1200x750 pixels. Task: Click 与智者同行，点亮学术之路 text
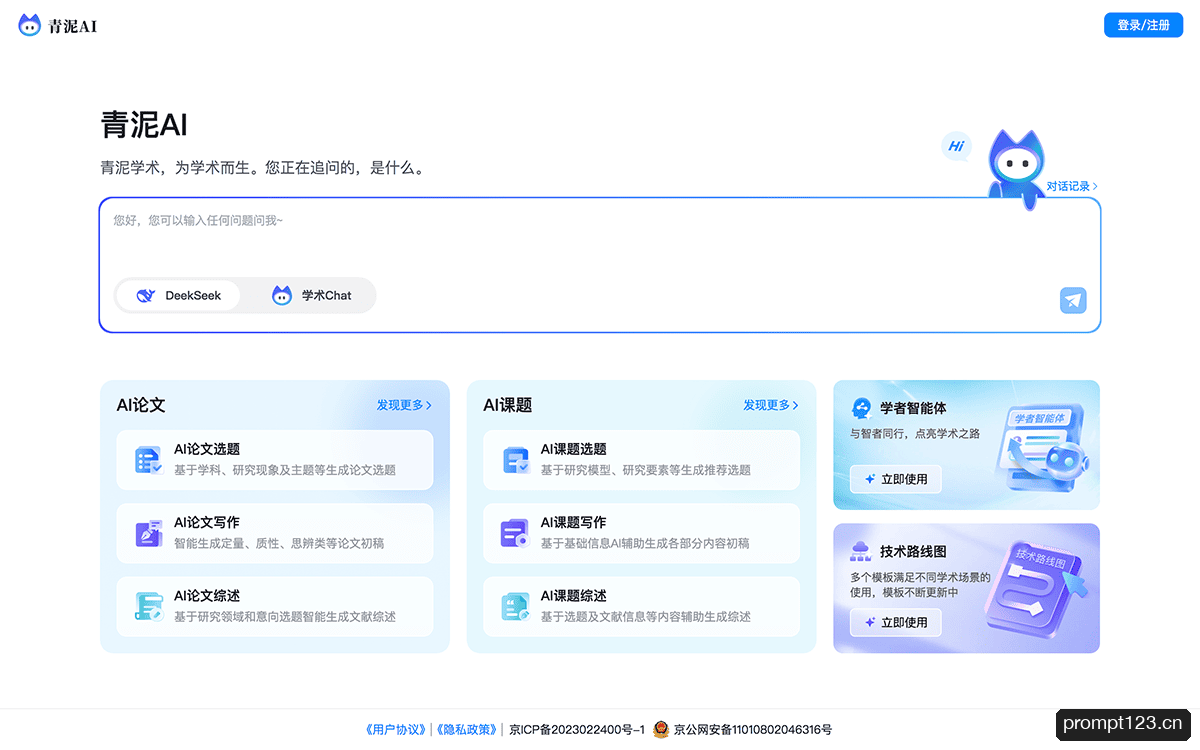(915, 434)
